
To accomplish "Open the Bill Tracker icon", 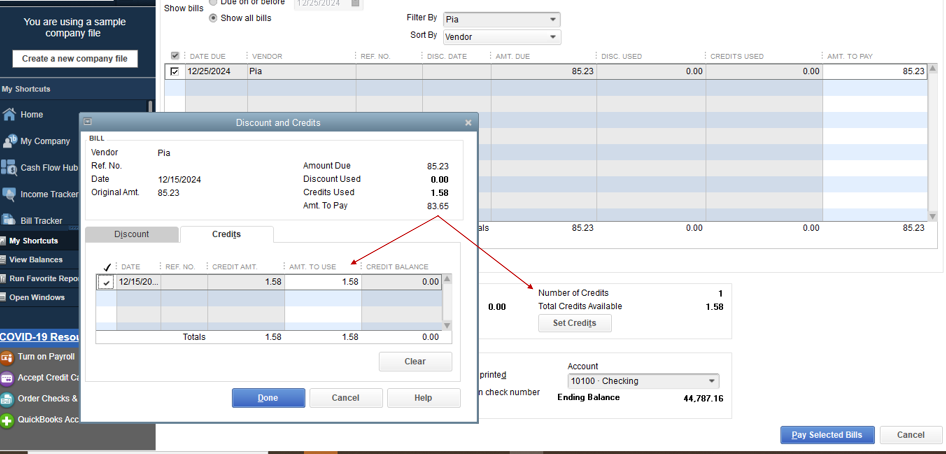I will (x=9, y=221).
